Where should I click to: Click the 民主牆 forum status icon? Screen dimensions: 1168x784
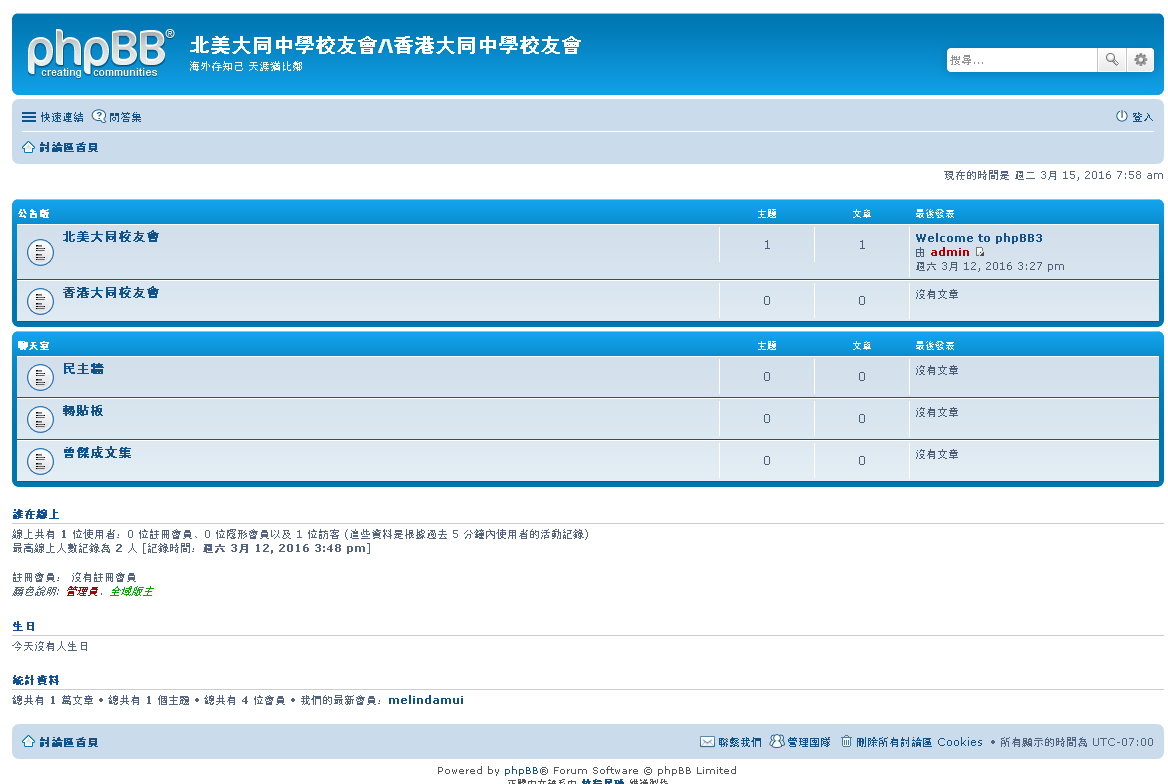[x=40, y=377]
